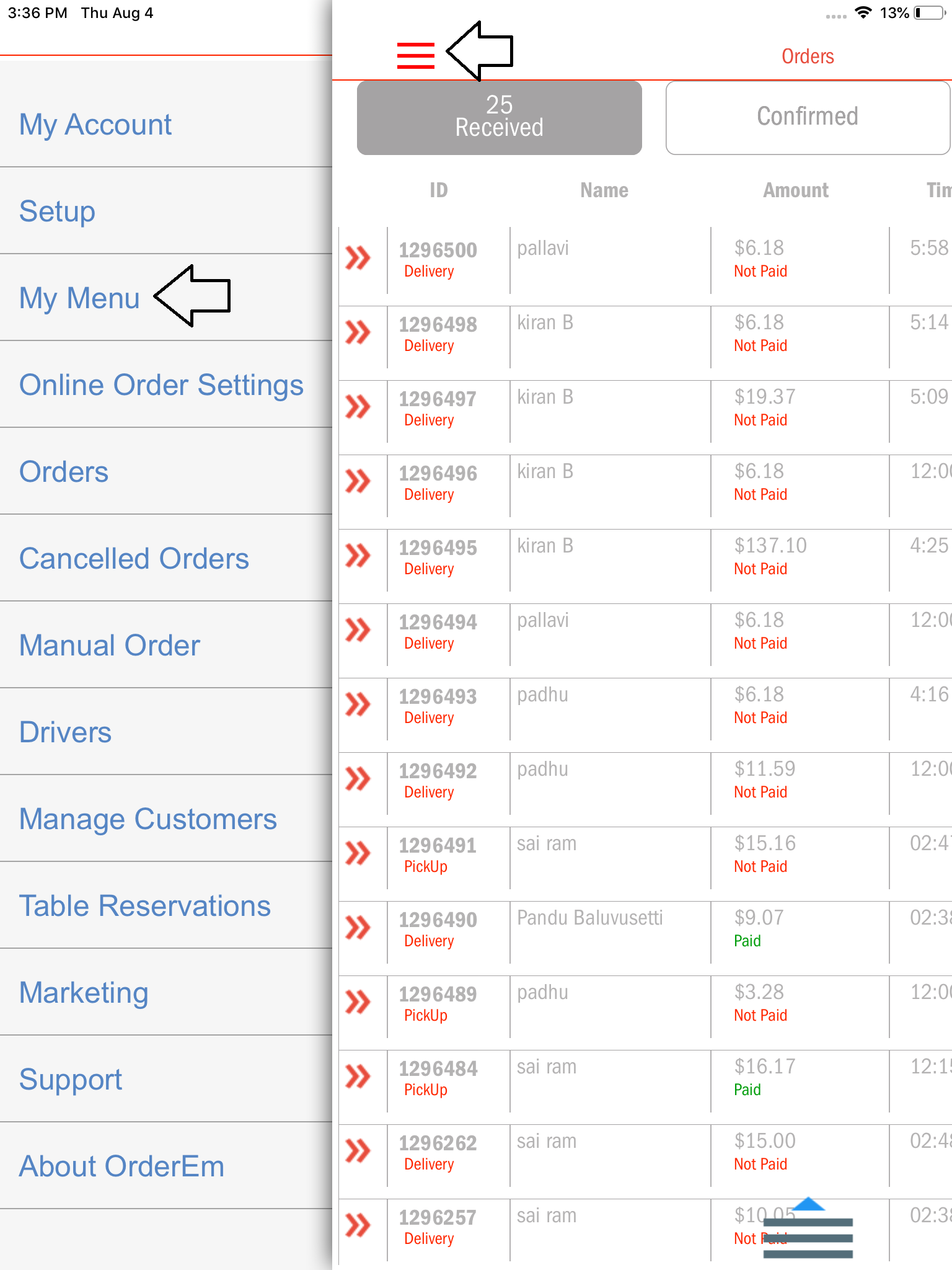Check the Wi-Fi status icon in status bar

[862, 13]
